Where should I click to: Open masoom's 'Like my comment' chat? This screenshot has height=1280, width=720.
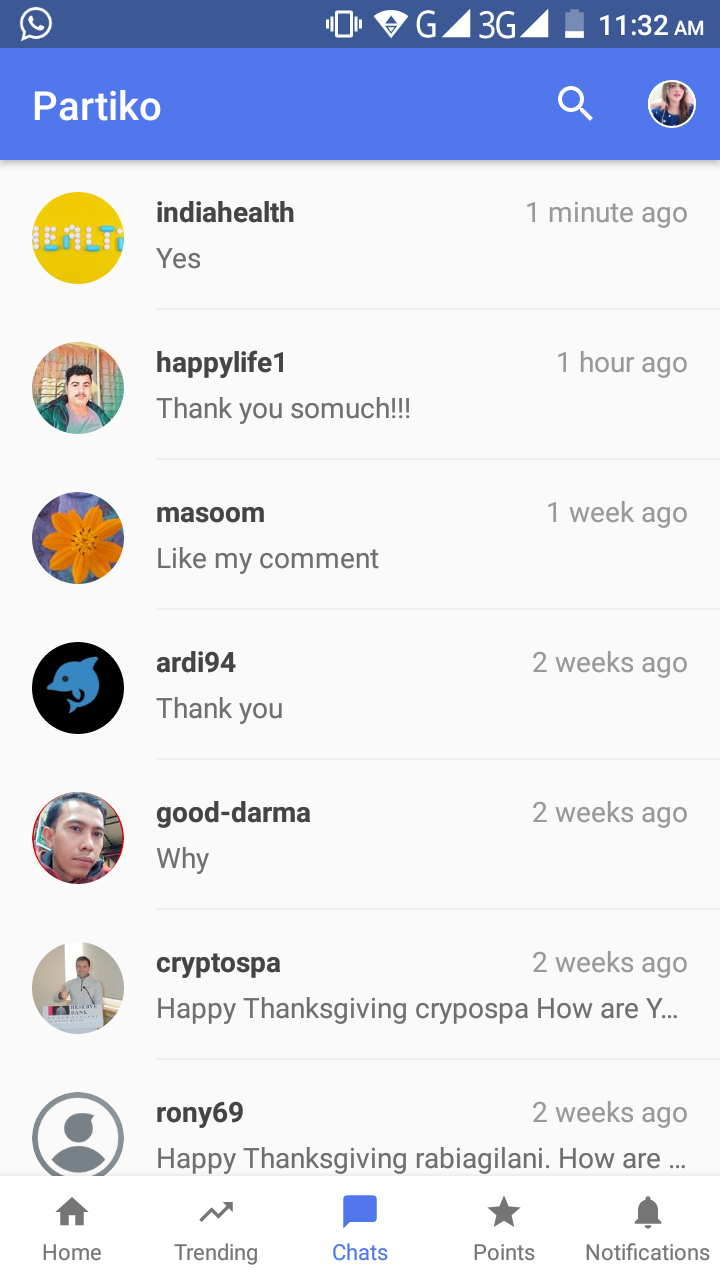(x=360, y=535)
